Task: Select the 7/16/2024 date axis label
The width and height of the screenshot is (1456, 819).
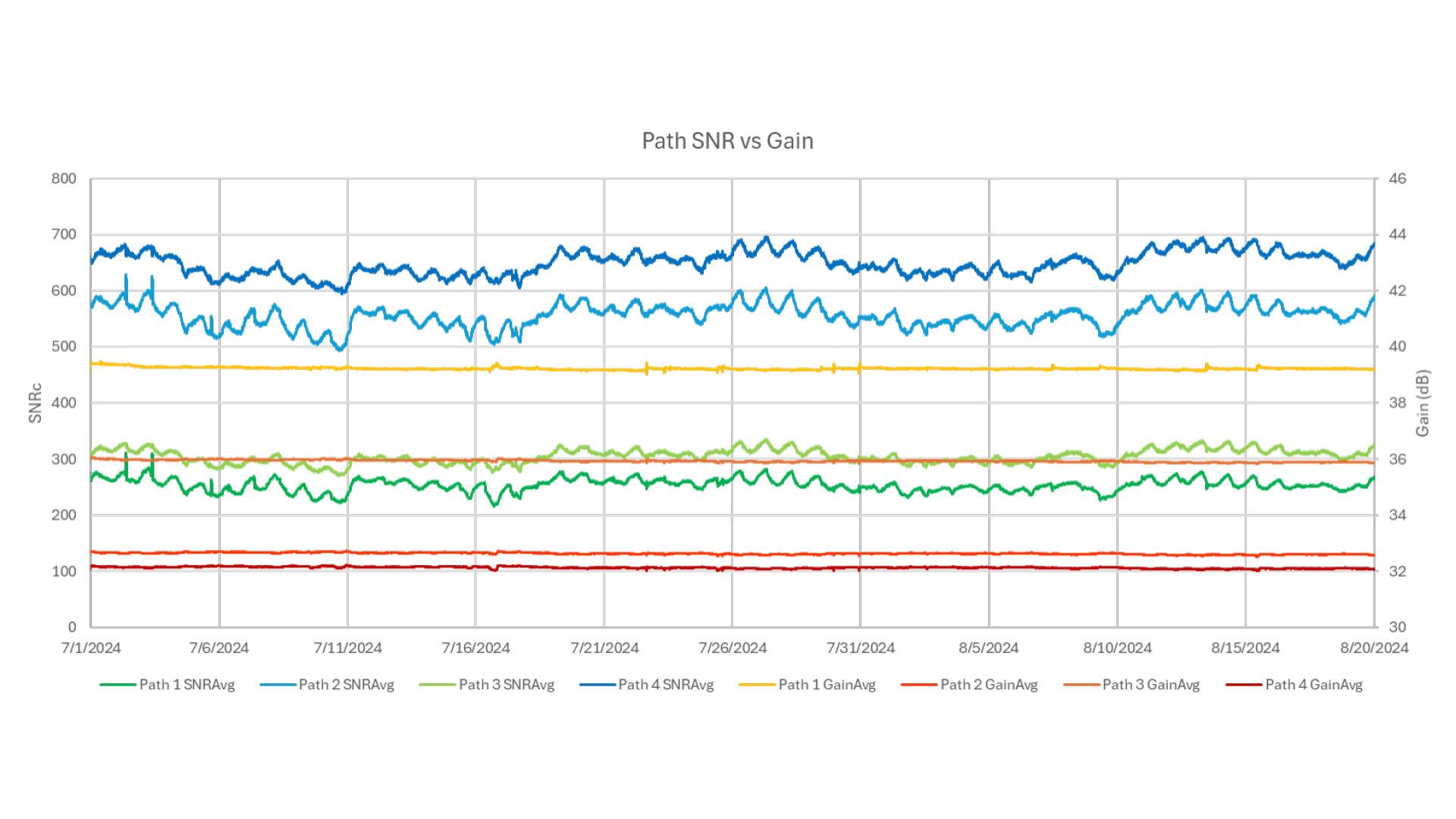Action: (475, 648)
